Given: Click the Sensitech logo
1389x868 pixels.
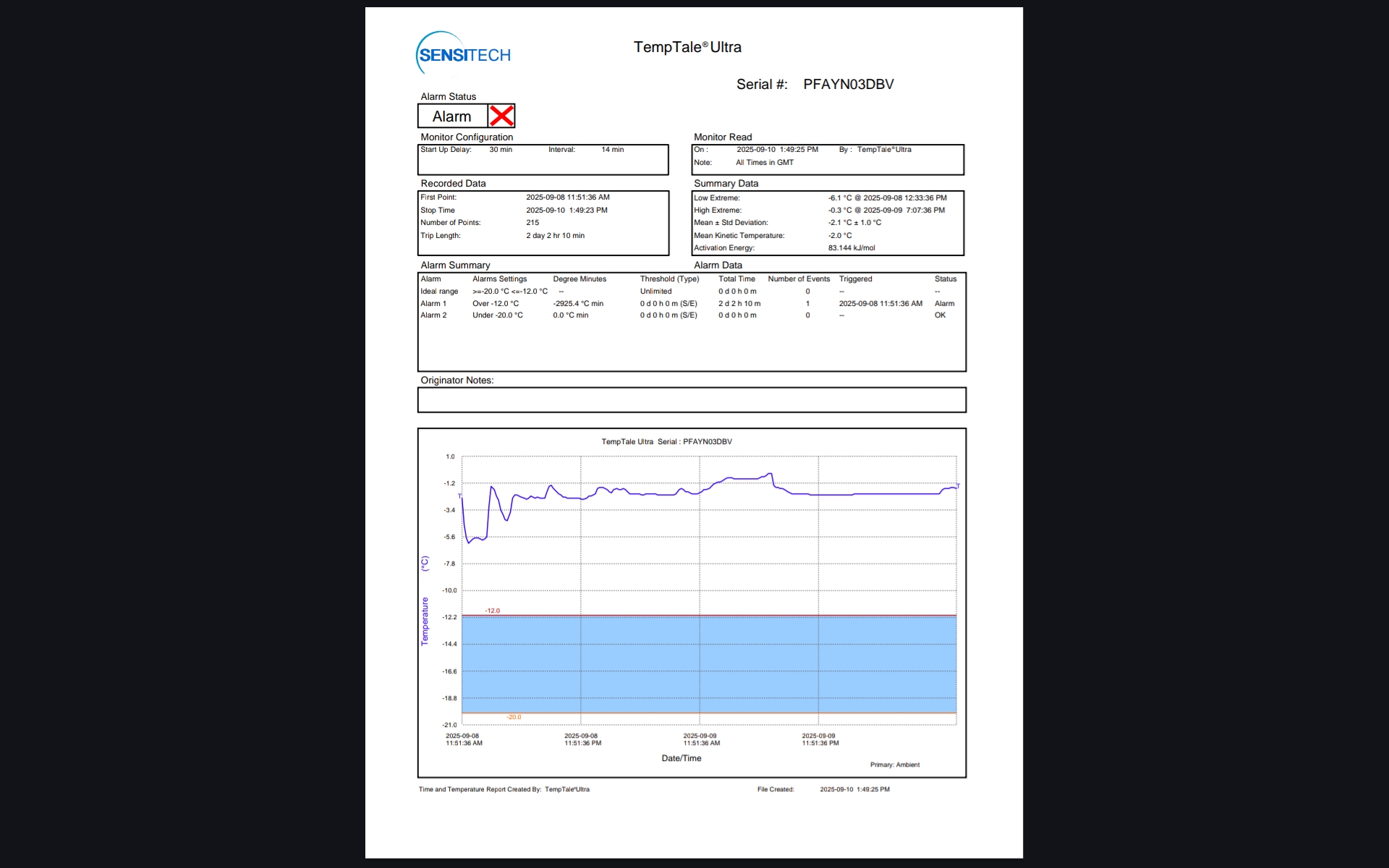Looking at the screenshot, I should (x=464, y=54).
